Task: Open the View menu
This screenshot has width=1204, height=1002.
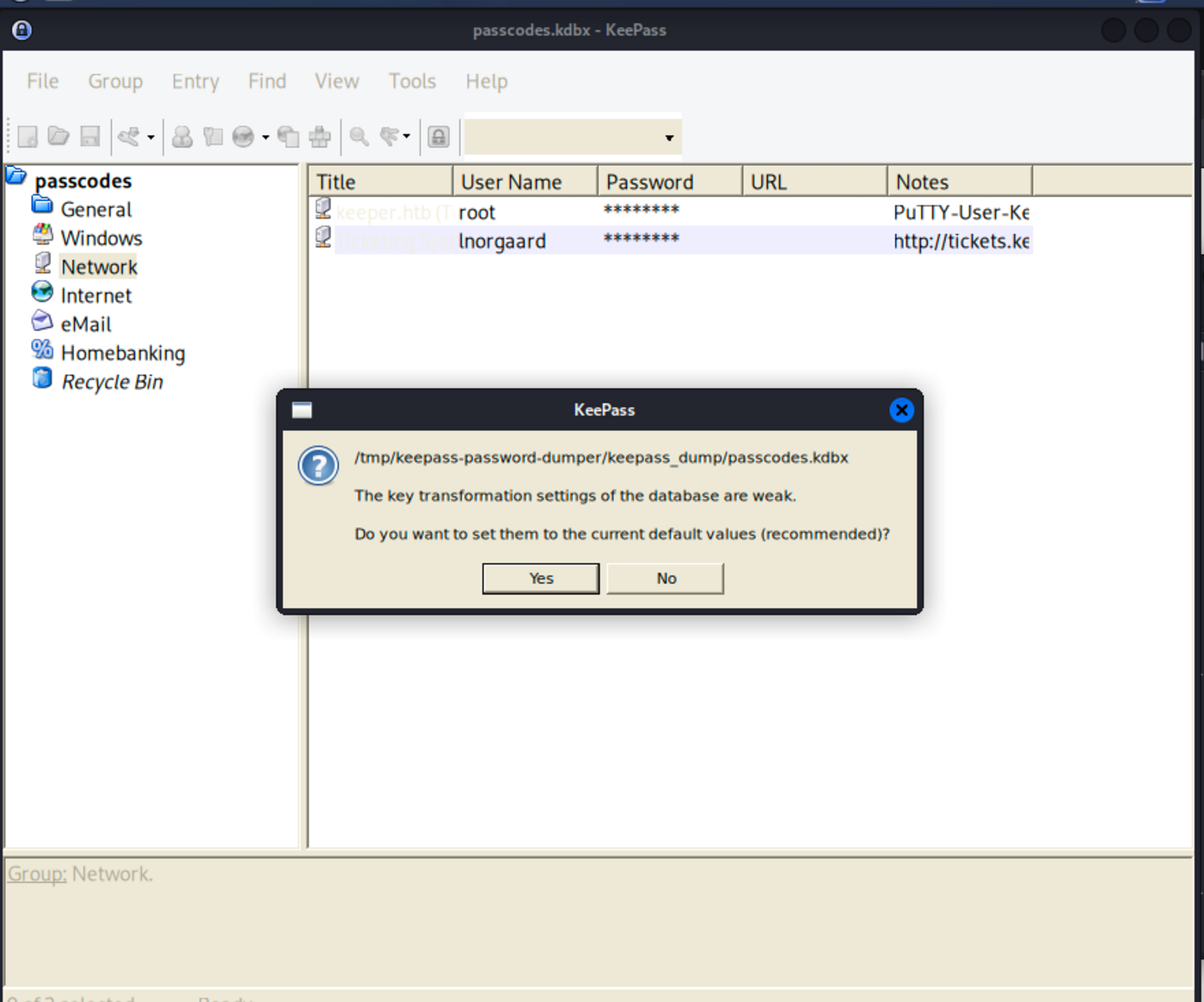Action: (336, 81)
